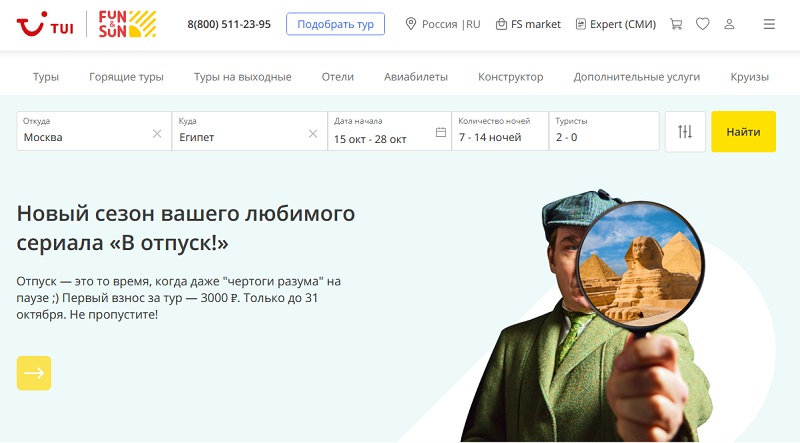Open the user account icon
This screenshot has width=800, height=443.
pos(729,24)
